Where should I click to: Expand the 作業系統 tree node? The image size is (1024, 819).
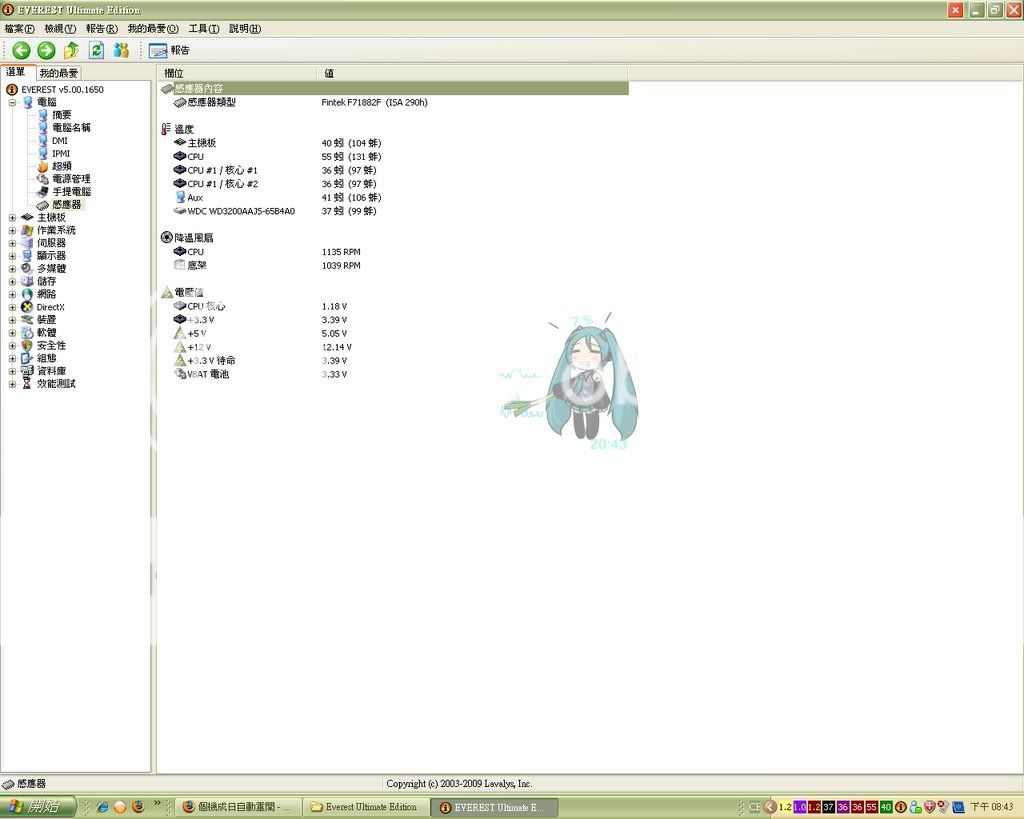tap(13, 230)
